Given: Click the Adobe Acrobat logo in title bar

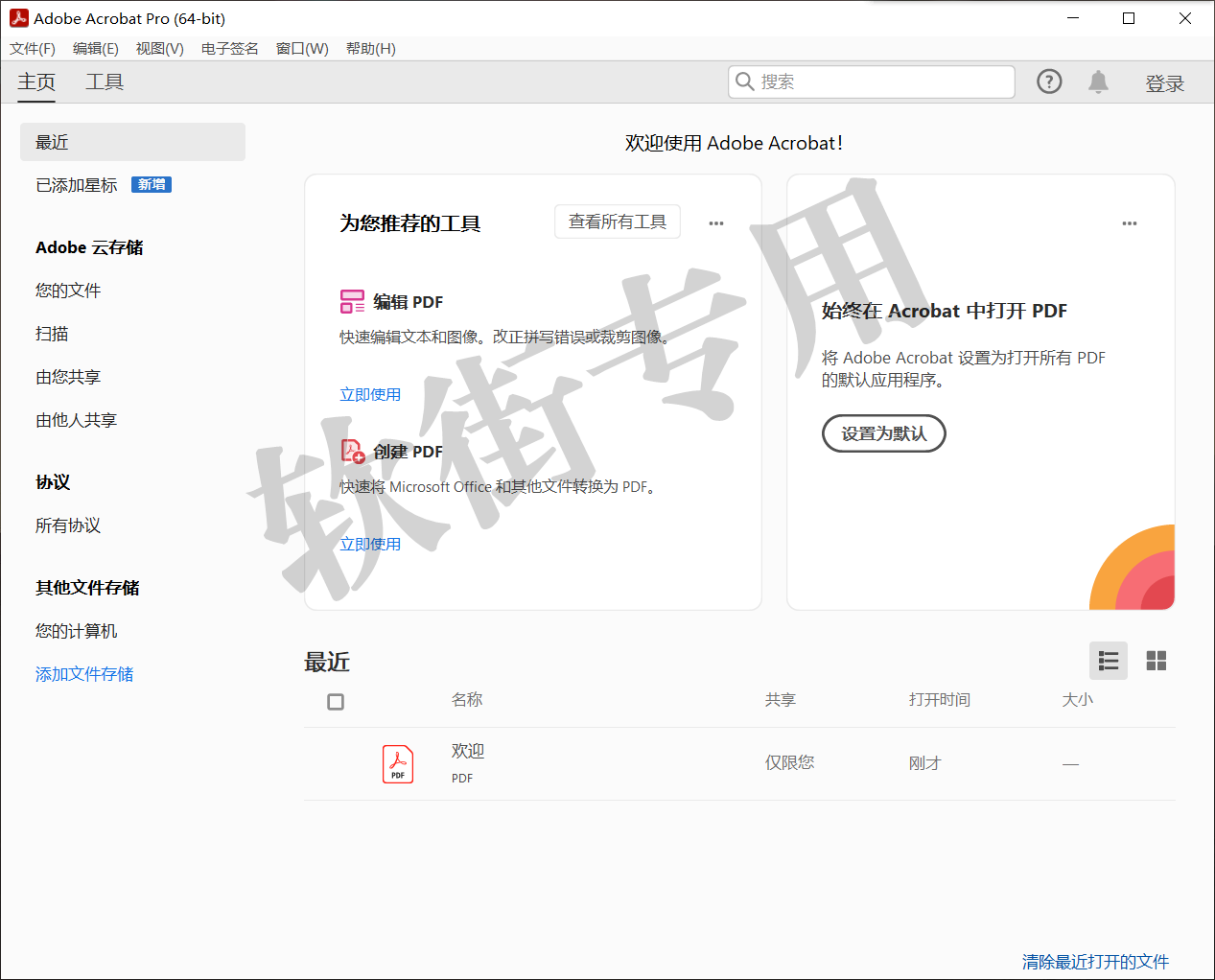Looking at the screenshot, I should 18,18.
